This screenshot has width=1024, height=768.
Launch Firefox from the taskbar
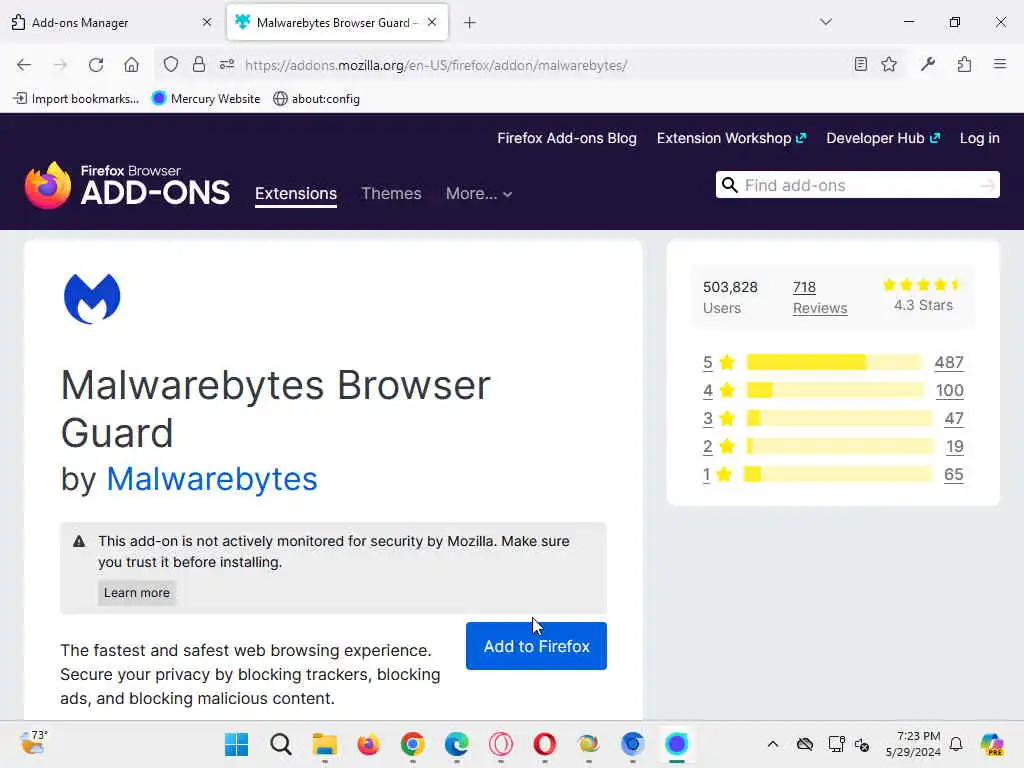[x=368, y=744]
